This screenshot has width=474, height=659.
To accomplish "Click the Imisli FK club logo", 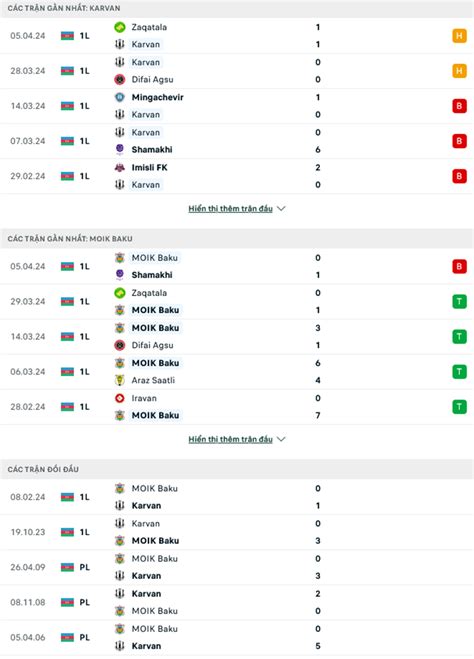I will click(120, 168).
